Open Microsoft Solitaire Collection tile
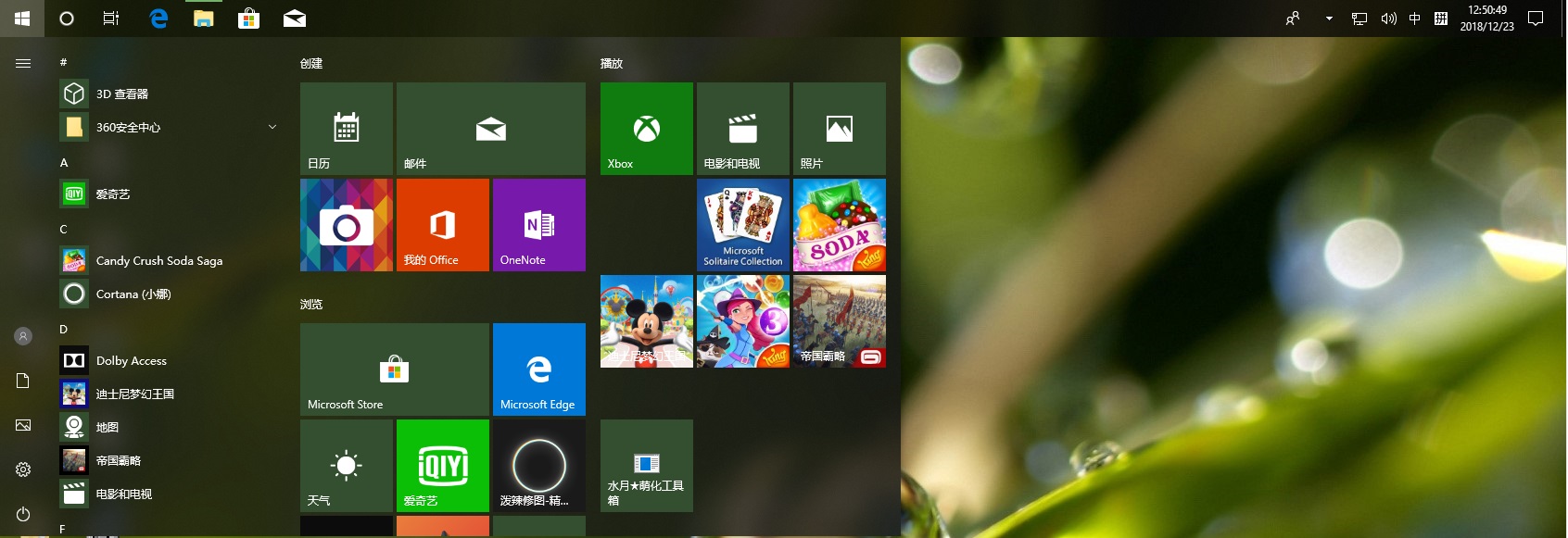The image size is (1568, 538). coord(743,225)
